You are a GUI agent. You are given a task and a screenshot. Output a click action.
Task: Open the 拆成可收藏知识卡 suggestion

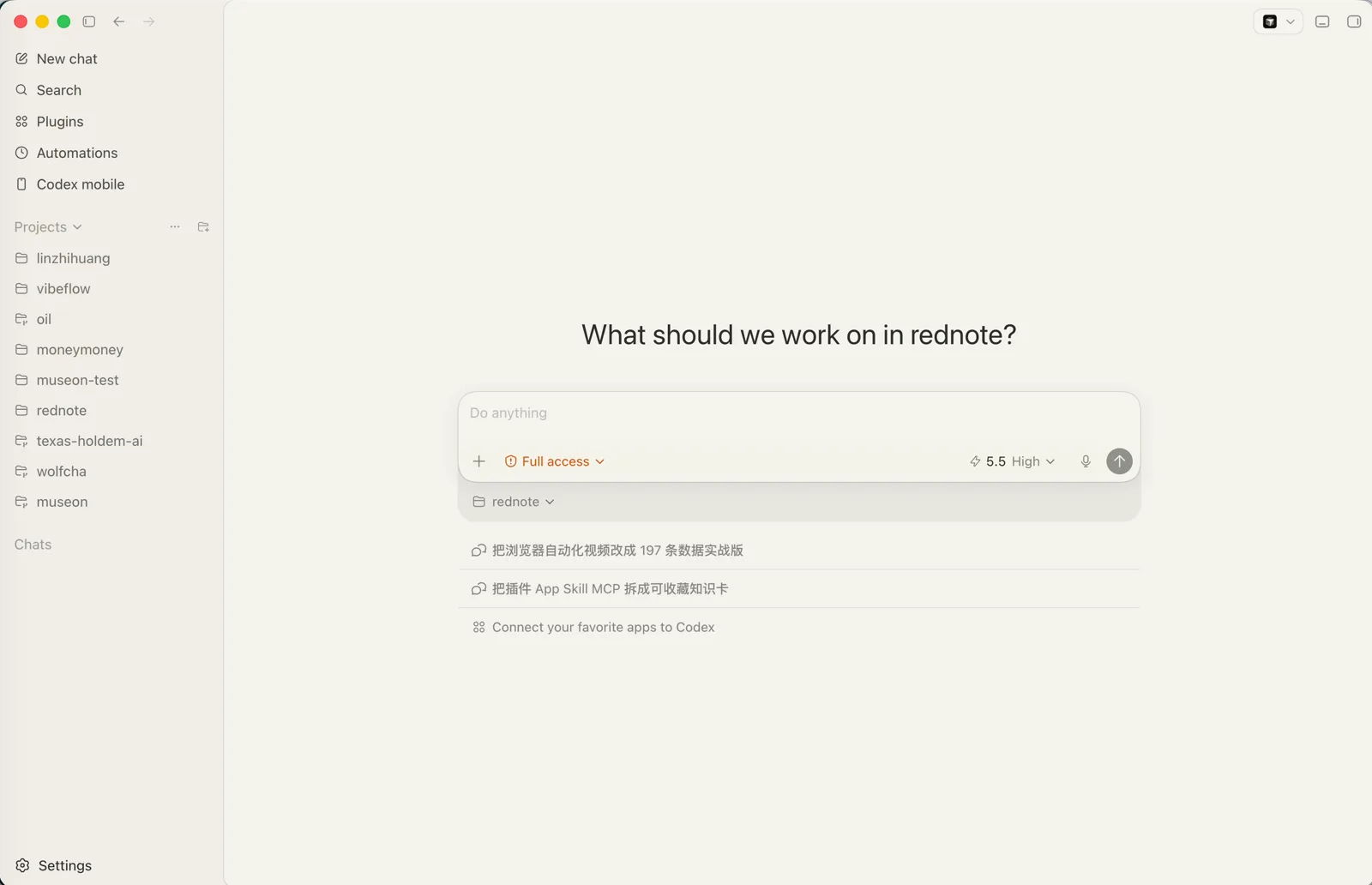click(x=798, y=589)
